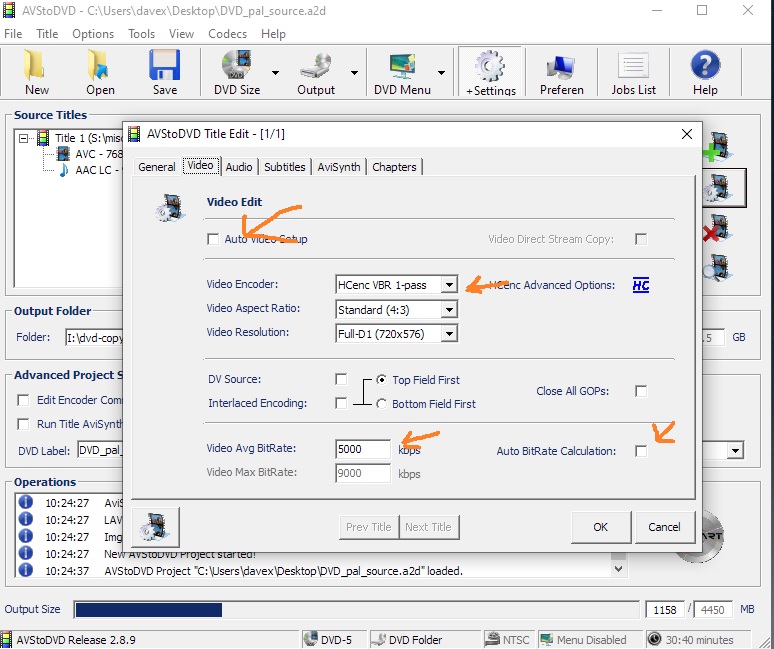Click the remove title icon with red X
Image resolution: width=774 pixels, height=649 pixels.
[718, 228]
